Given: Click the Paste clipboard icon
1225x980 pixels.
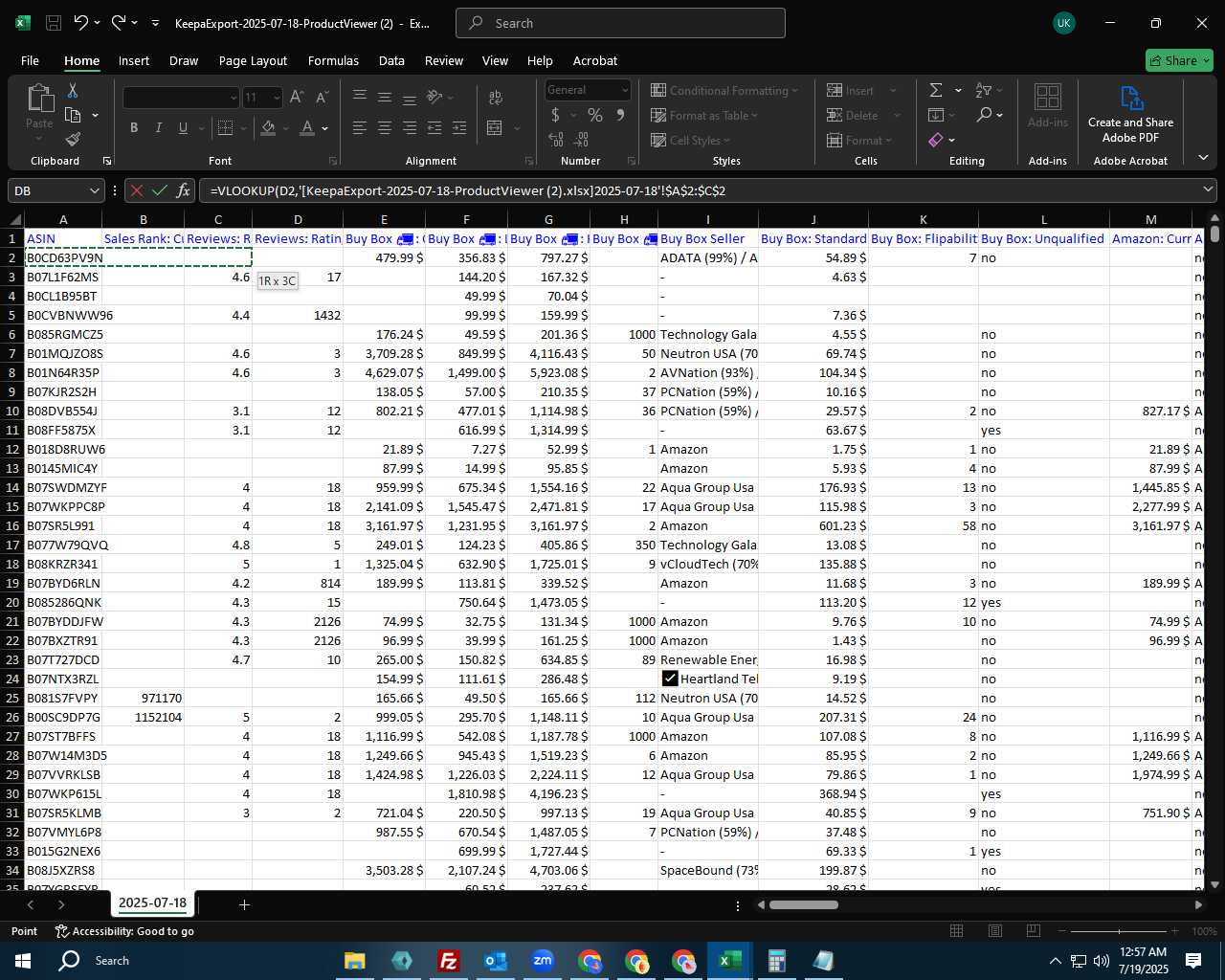Looking at the screenshot, I should click(x=40, y=98).
